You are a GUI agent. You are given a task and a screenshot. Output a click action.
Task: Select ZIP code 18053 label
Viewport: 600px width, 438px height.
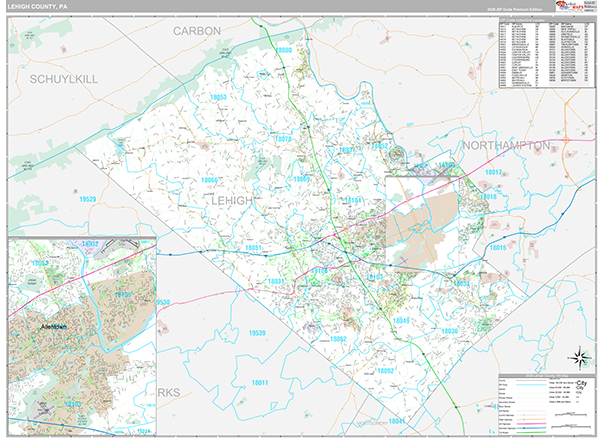pyautogui.click(x=218, y=97)
